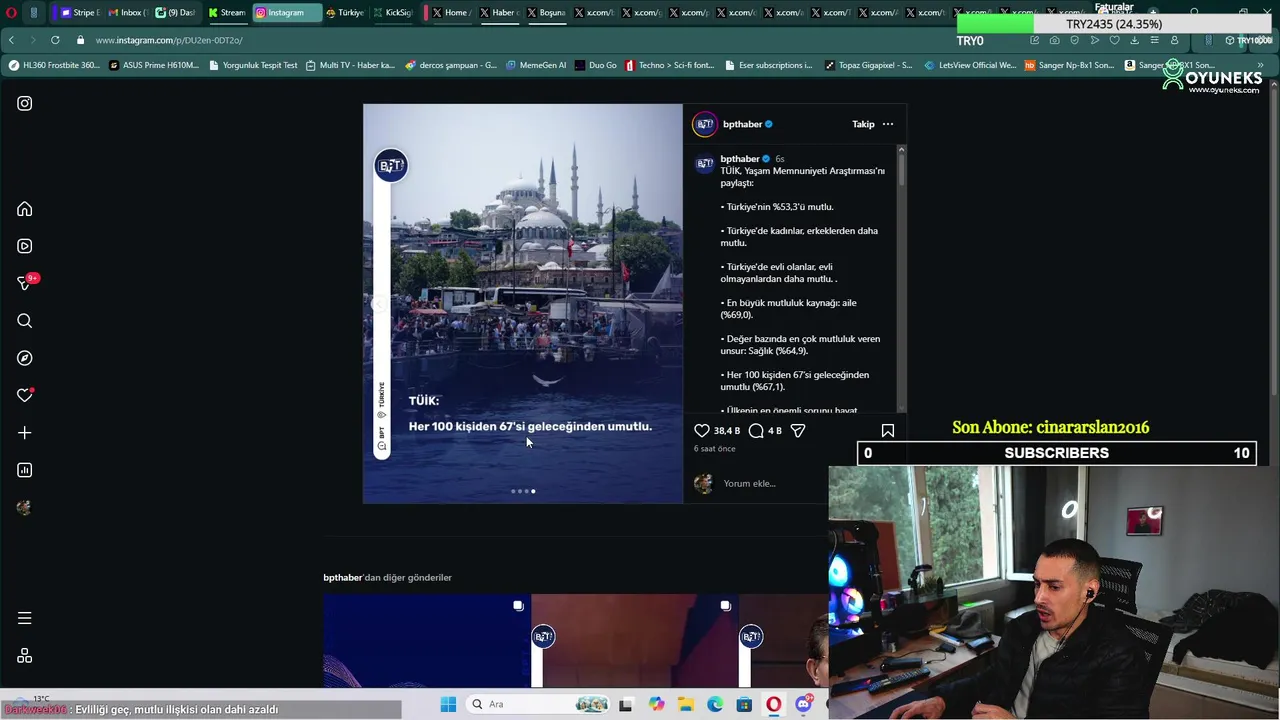Open Search in Instagram sidebar

[25, 321]
